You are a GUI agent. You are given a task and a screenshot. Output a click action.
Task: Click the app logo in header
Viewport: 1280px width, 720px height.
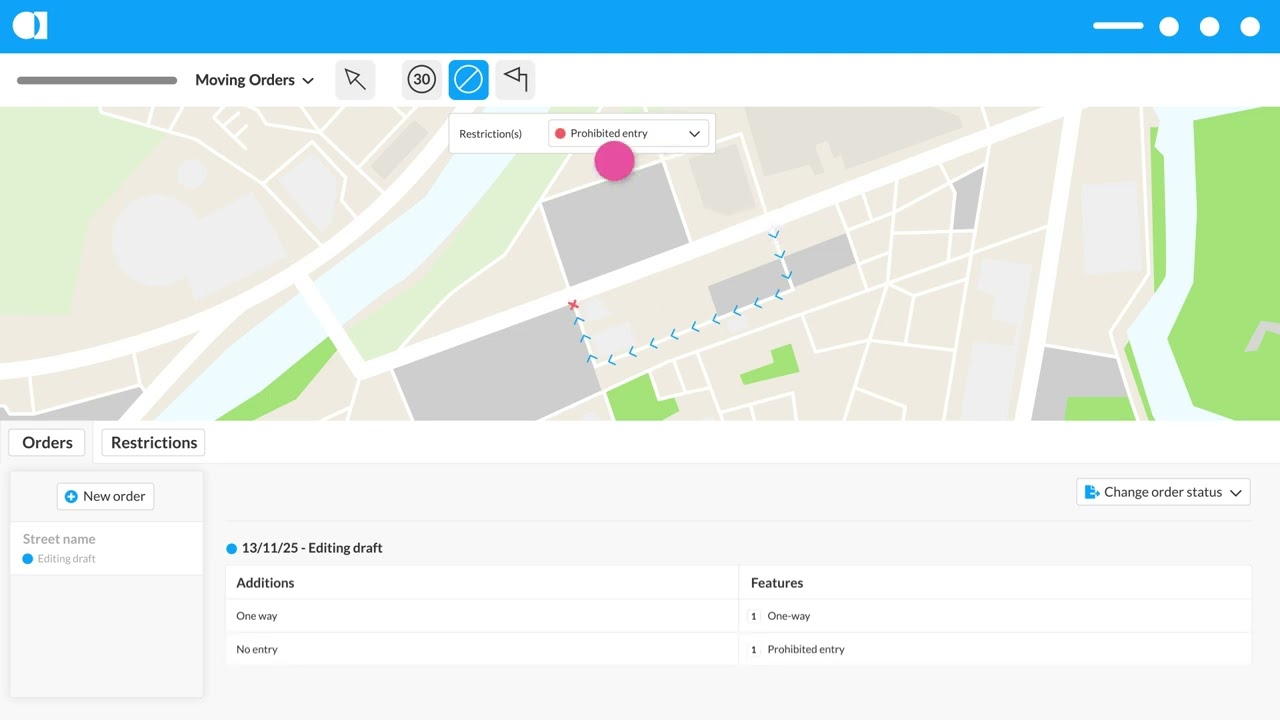[x=30, y=26]
